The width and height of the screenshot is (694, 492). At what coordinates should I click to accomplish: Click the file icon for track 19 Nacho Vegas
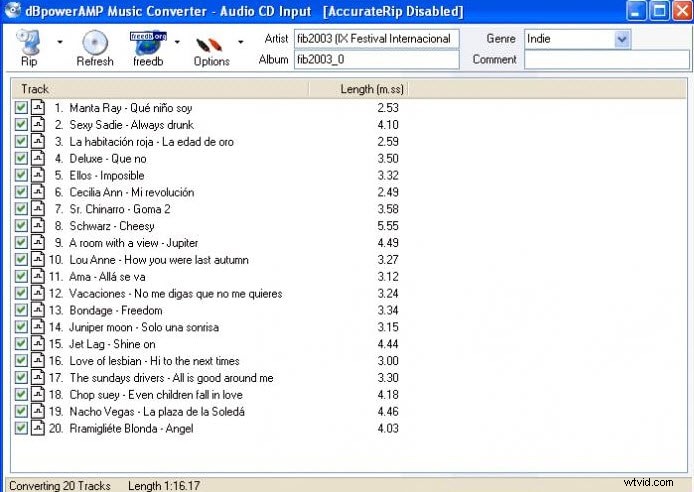point(38,411)
